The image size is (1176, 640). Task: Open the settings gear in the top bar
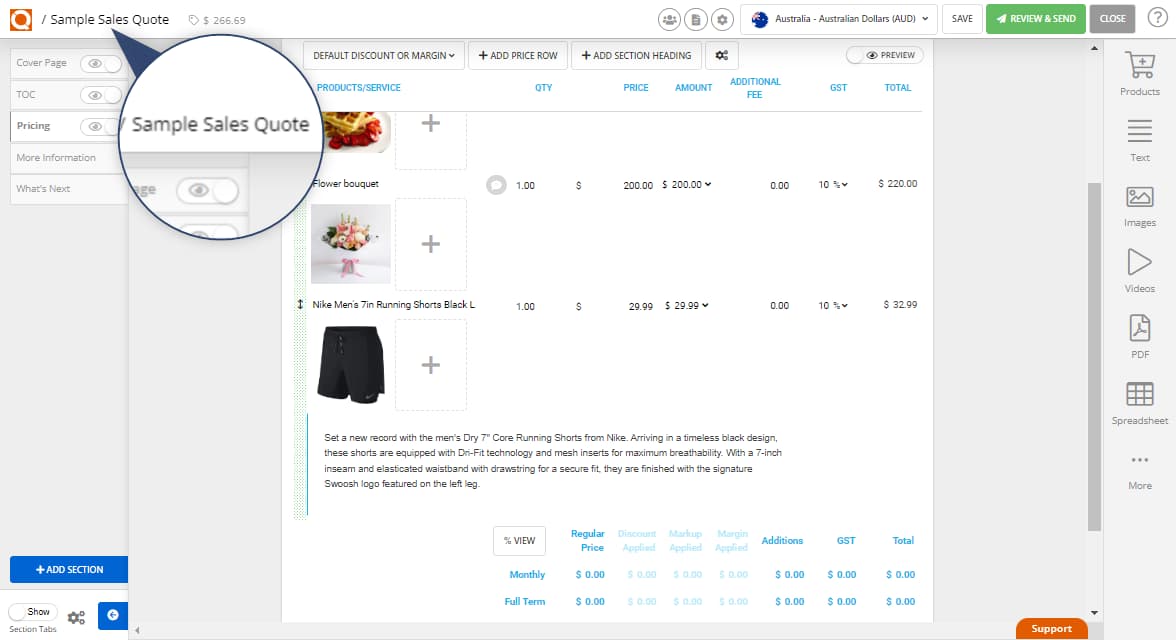tap(720, 19)
